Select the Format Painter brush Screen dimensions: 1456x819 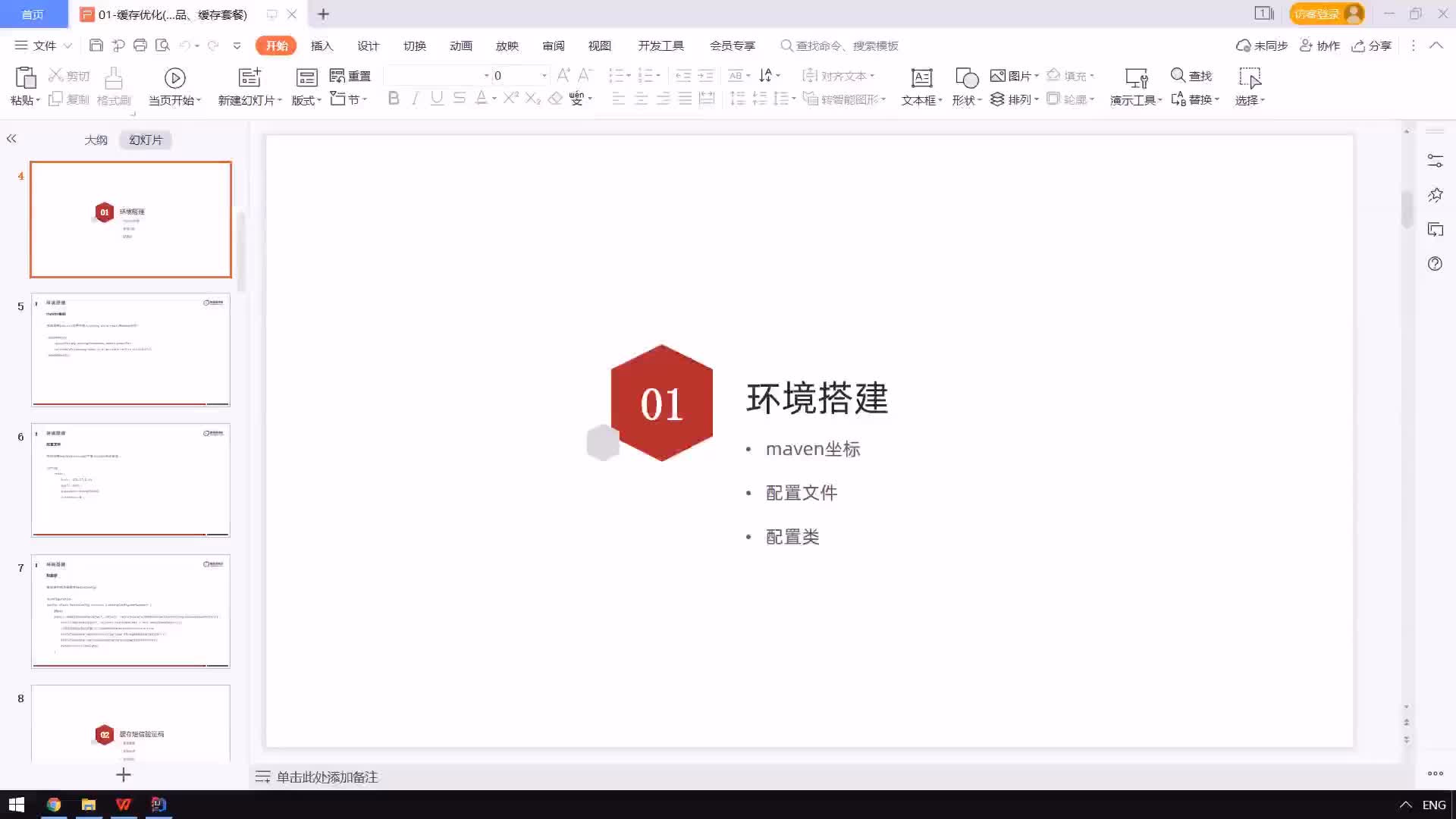pyautogui.click(x=114, y=86)
